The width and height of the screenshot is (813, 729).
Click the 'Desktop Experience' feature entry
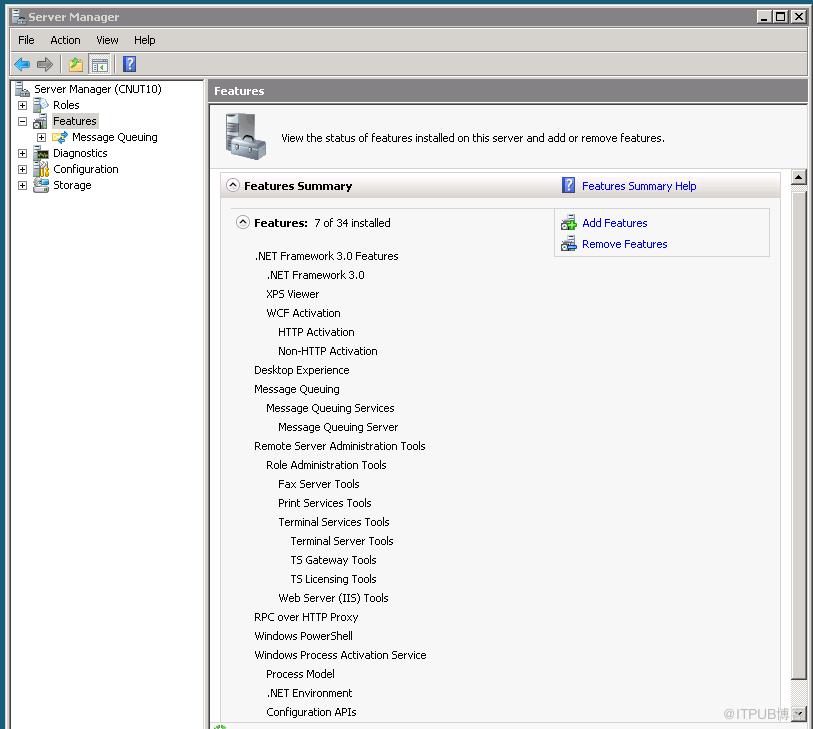coord(301,370)
